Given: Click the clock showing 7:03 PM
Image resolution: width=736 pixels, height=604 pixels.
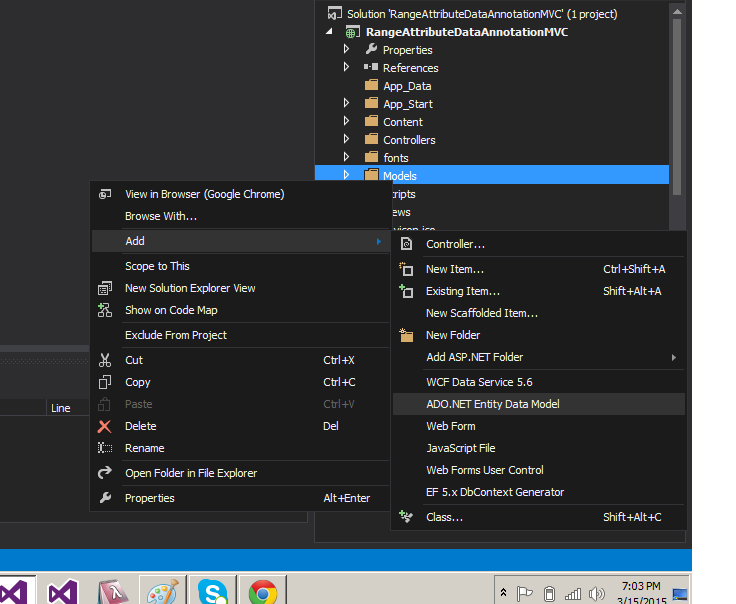Looking at the screenshot, I should (641, 586).
